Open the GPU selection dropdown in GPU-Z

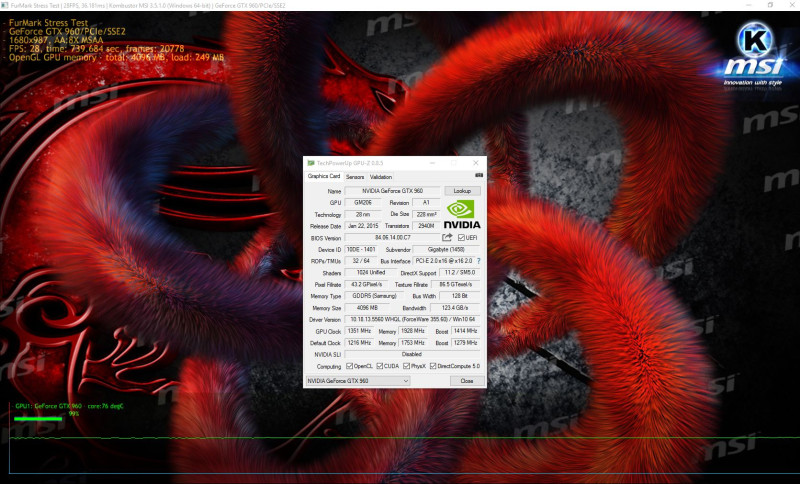click(x=358, y=381)
